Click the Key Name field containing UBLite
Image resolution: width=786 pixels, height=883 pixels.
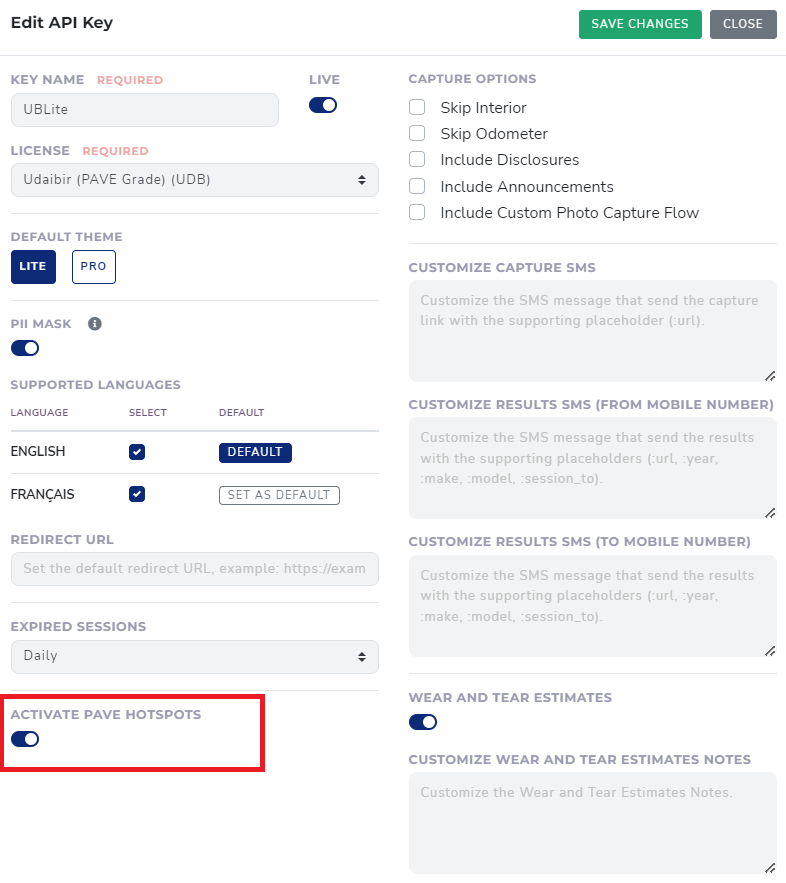(145, 110)
